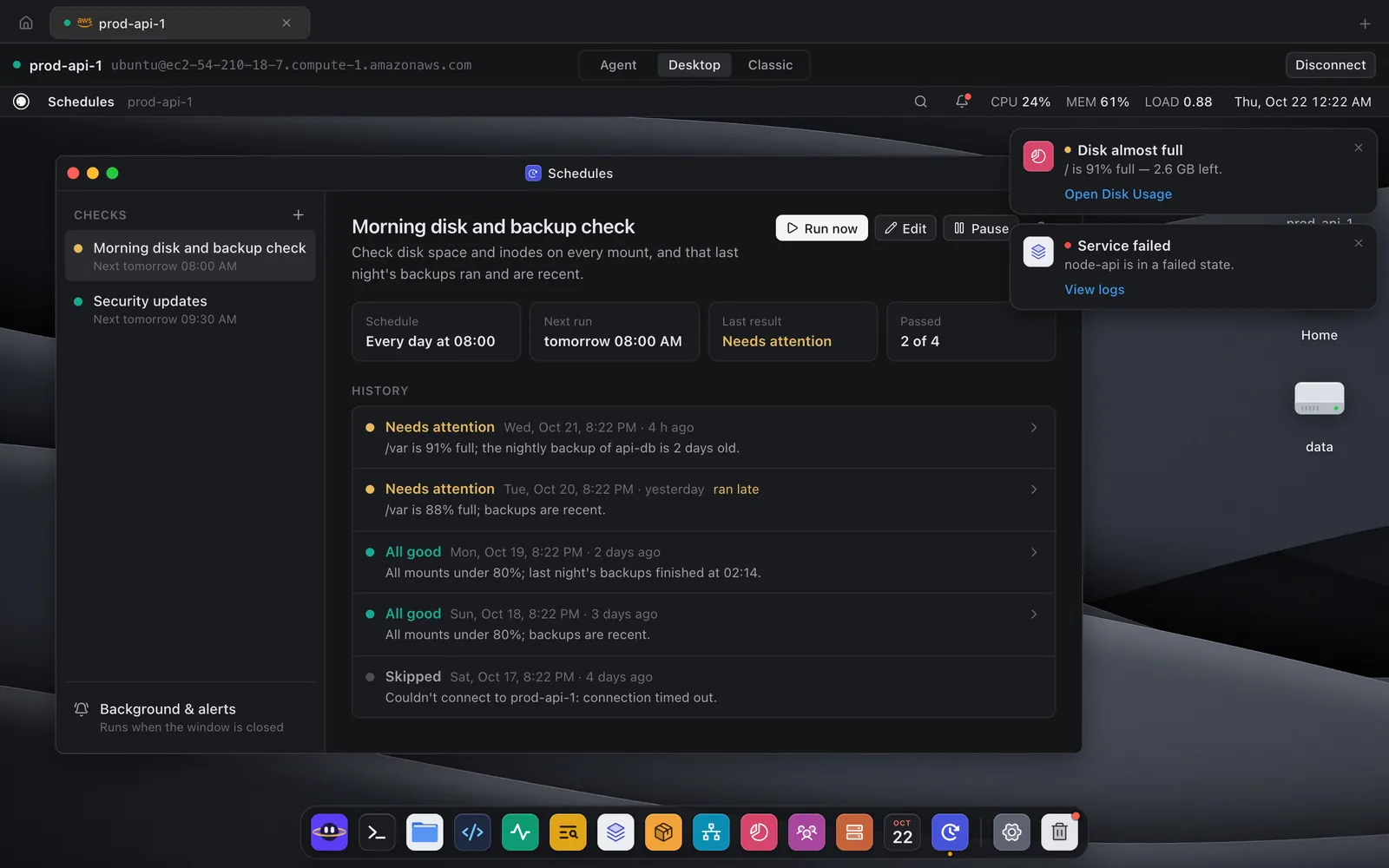Open the data drive desktop icon

point(1319,418)
